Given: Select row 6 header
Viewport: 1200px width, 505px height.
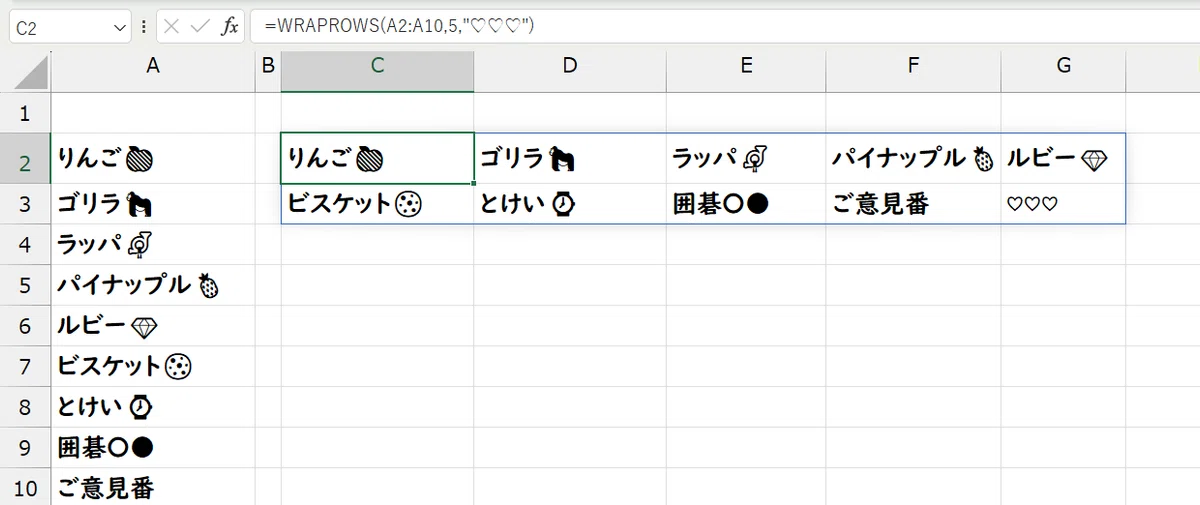Looking at the screenshot, I should click(x=25, y=326).
